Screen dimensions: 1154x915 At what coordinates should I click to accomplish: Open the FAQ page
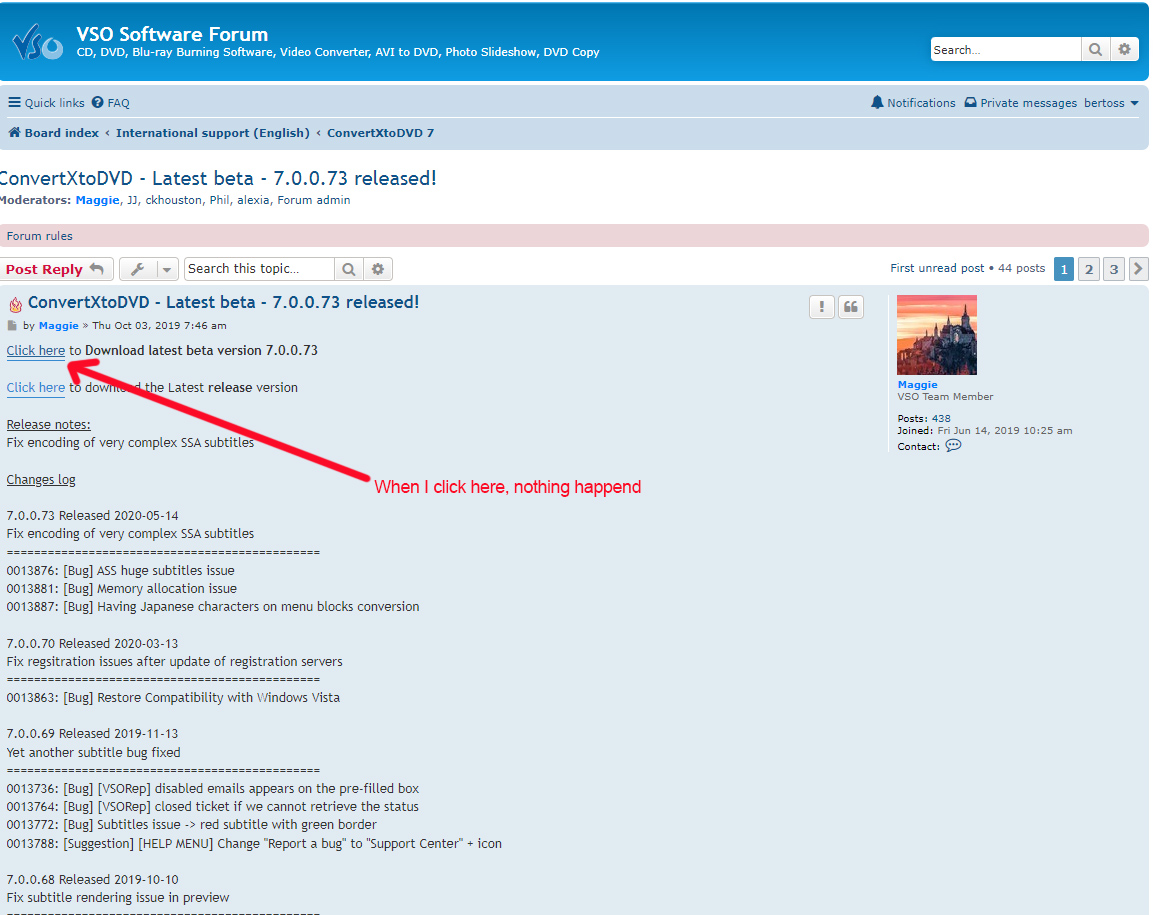[x=110, y=103]
